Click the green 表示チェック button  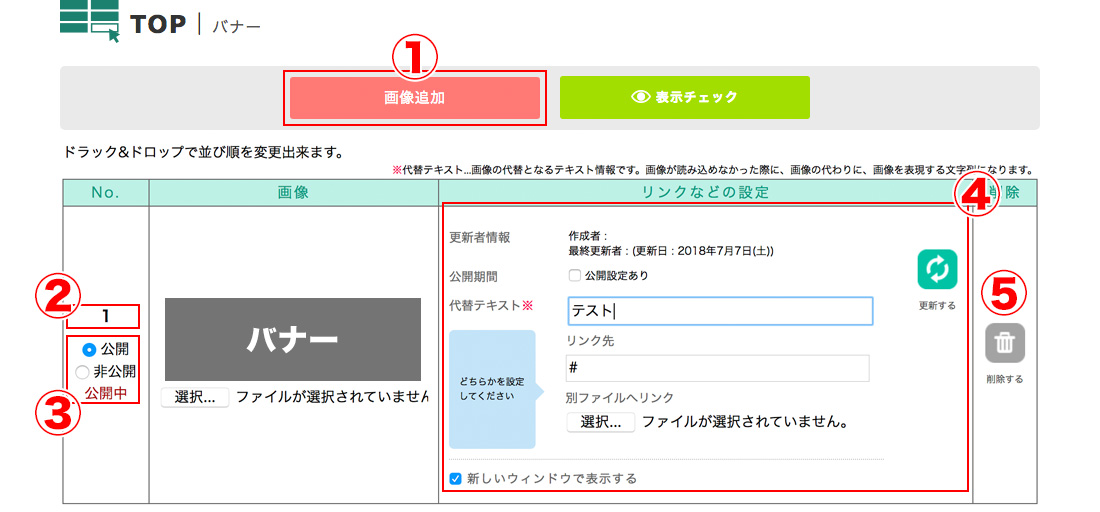coord(685,97)
